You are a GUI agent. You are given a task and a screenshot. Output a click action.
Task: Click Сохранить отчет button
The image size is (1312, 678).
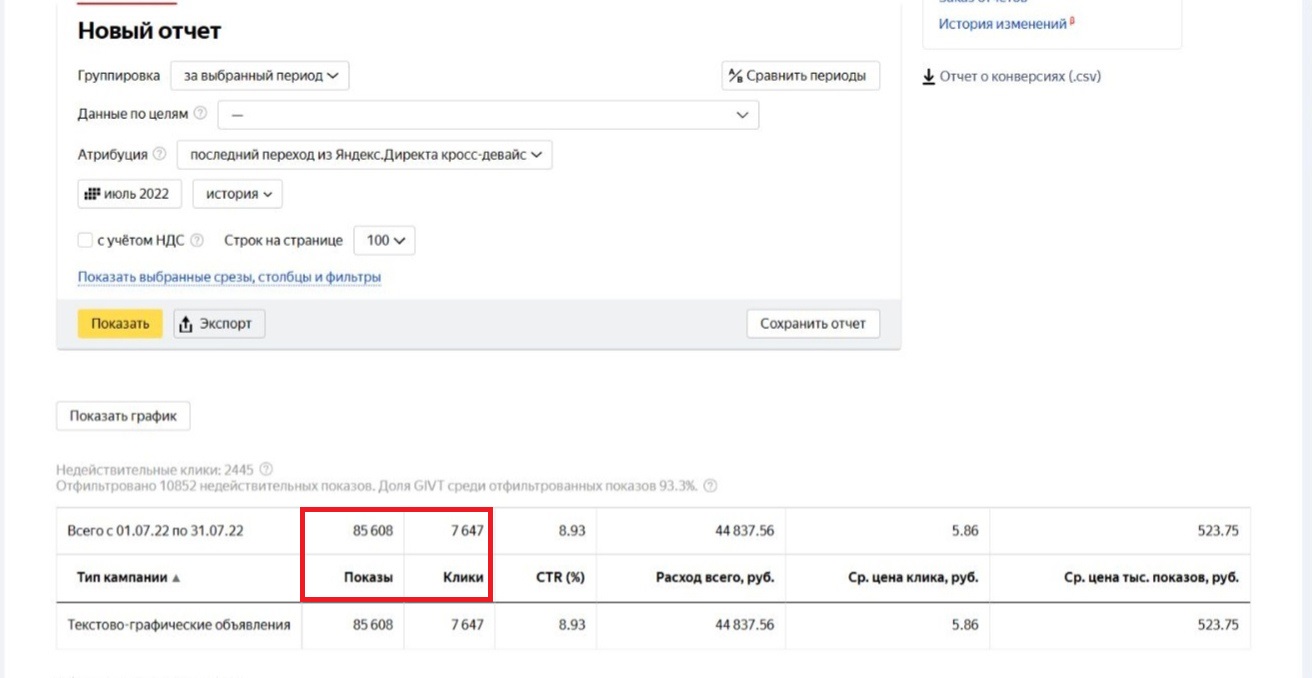point(813,323)
